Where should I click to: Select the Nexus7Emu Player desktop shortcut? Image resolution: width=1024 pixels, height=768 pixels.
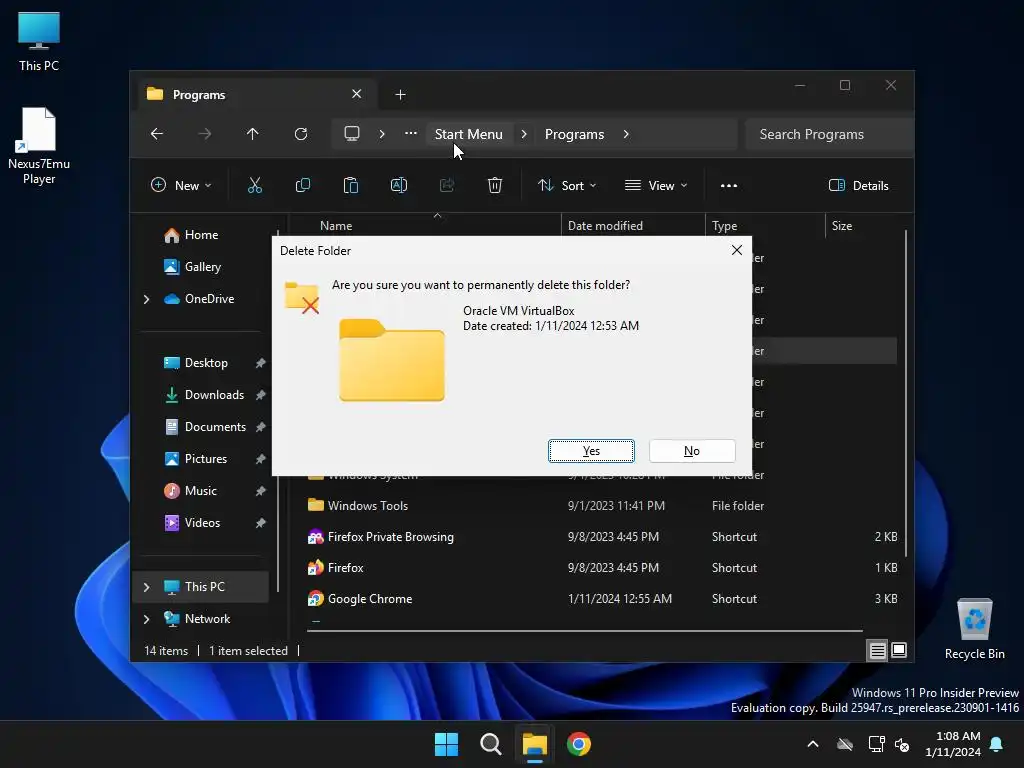[x=39, y=146]
